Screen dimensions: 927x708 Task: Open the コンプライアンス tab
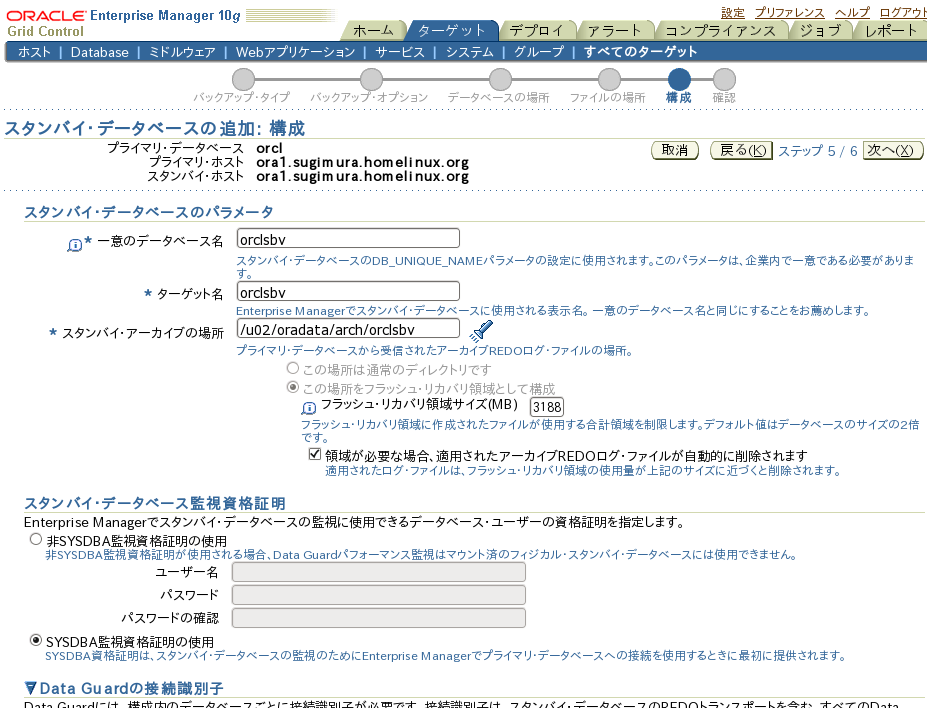pyautogui.click(x=721, y=31)
